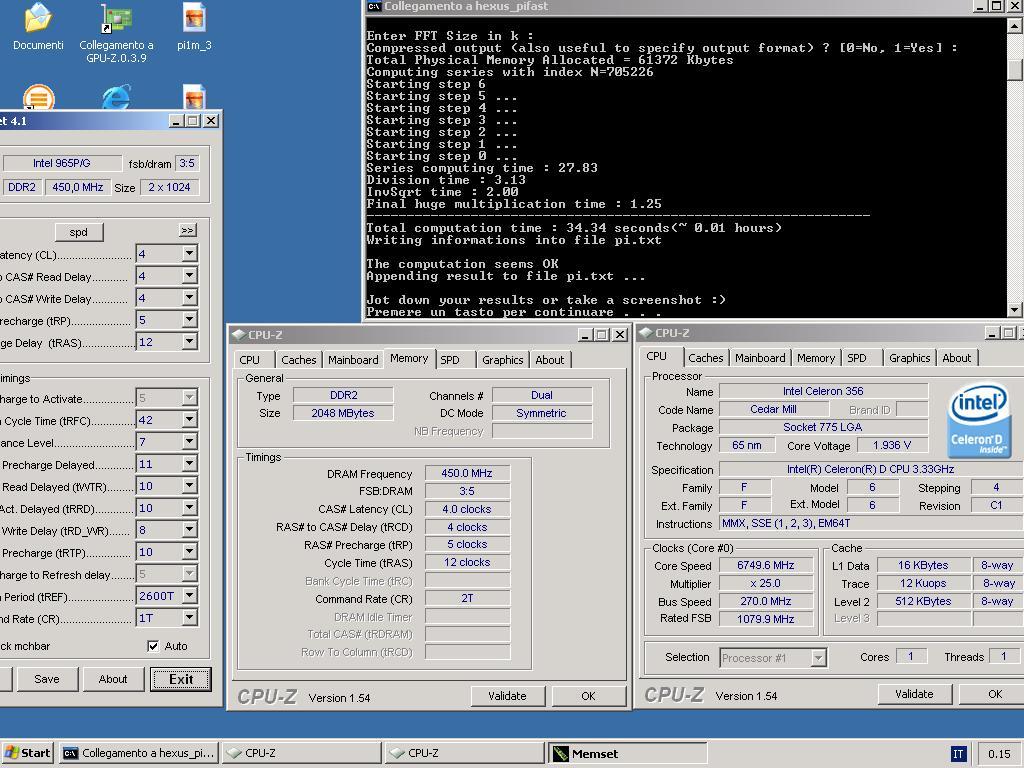
Task: Click the console scrollbar down arrow
Action: coord(1014,310)
